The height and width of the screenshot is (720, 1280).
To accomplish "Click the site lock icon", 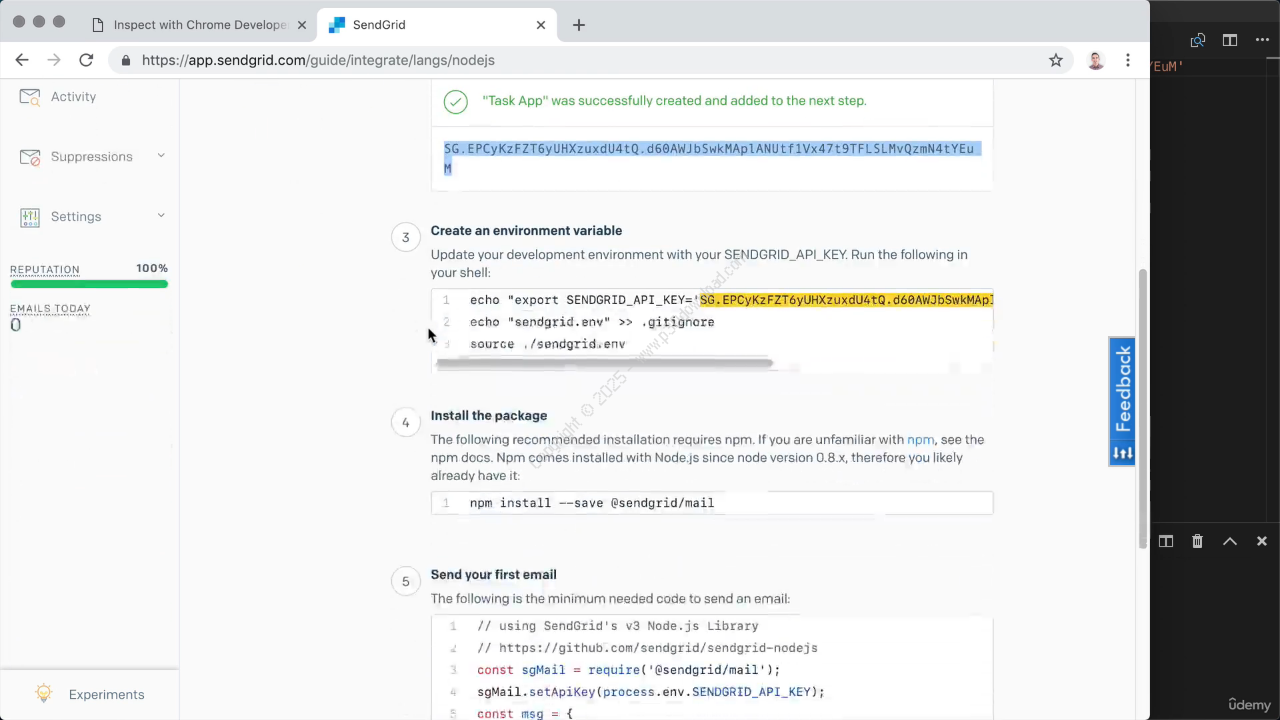I will [x=126, y=60].
